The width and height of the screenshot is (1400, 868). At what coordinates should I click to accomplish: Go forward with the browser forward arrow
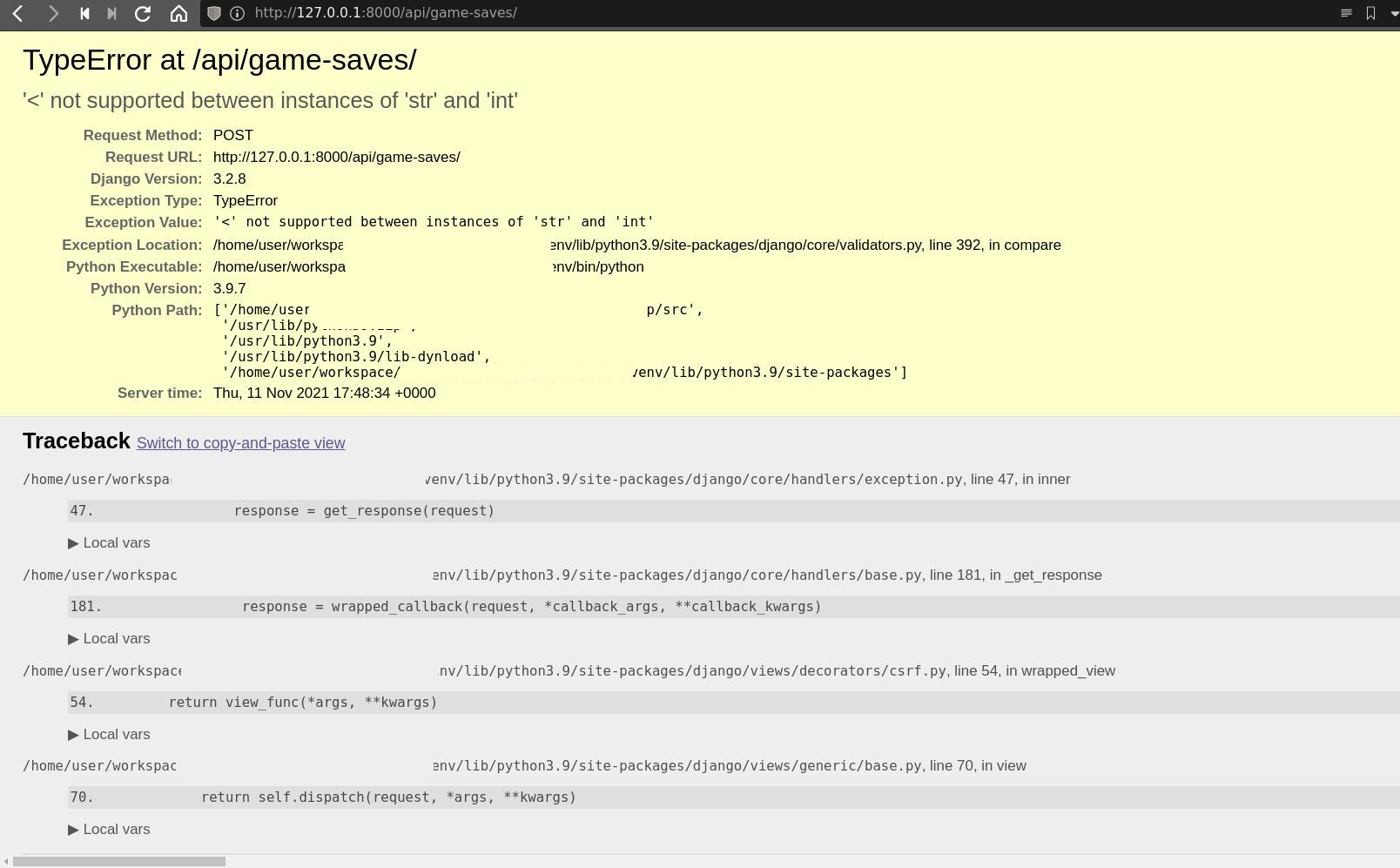pyautogui.click(x=53, y=13)
